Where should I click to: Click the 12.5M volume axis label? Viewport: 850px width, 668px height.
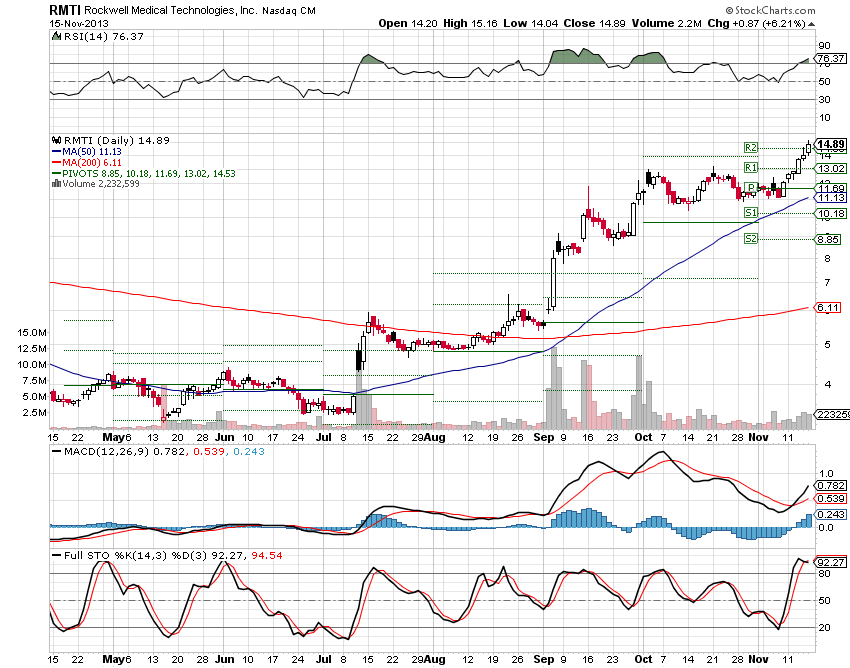point(32,349)
